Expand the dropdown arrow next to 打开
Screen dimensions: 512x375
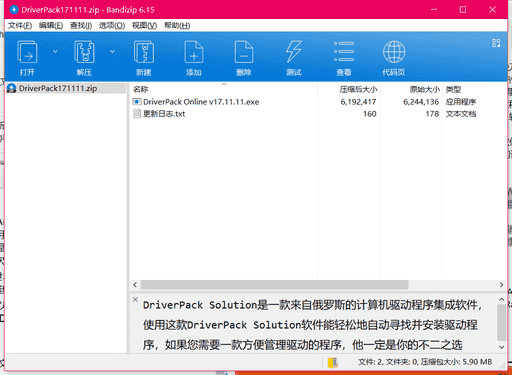(55, 51)
